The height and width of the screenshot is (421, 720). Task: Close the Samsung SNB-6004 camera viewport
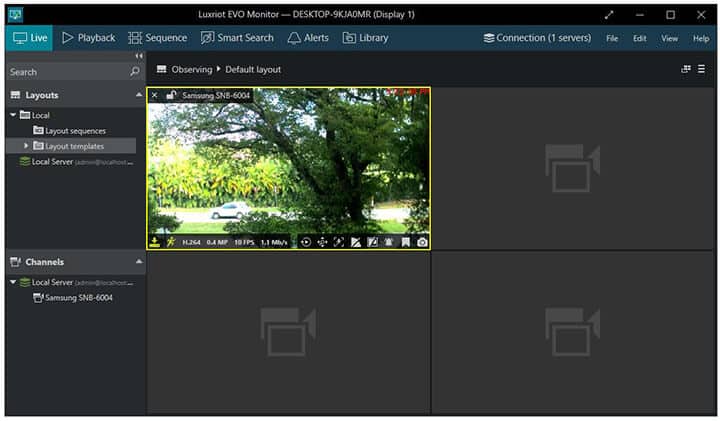(x=154, y=95)
